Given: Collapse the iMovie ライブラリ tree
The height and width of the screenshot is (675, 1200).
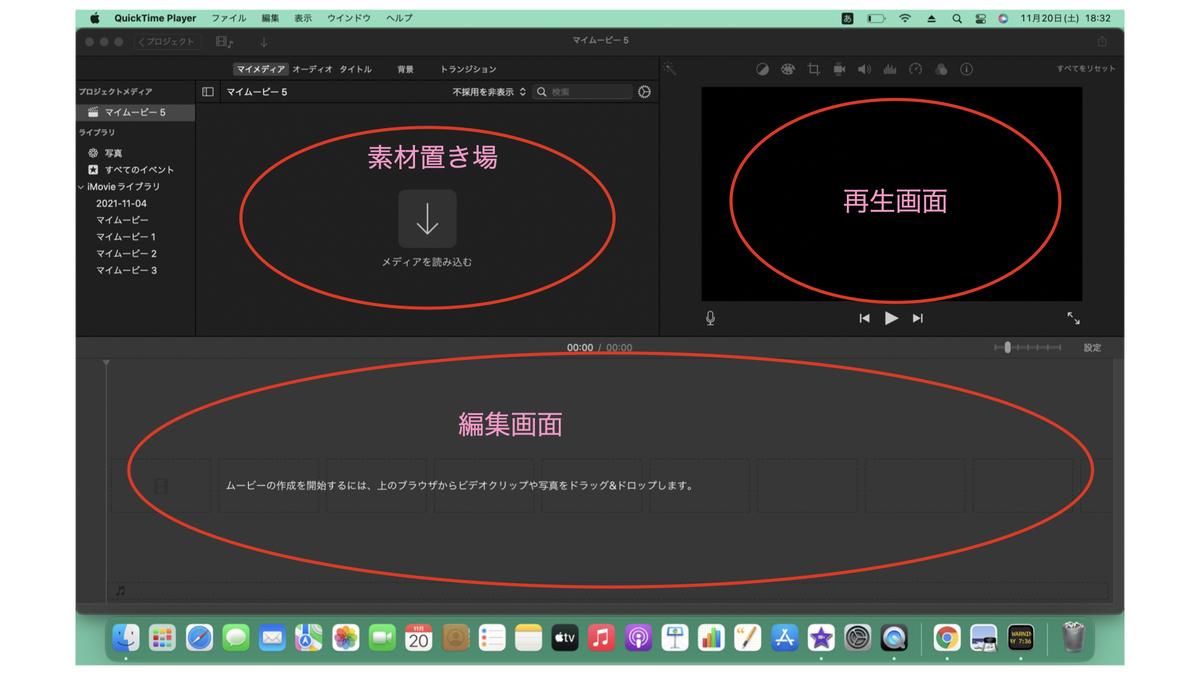Looking at the screenshot, I should [x=81, y=187].
